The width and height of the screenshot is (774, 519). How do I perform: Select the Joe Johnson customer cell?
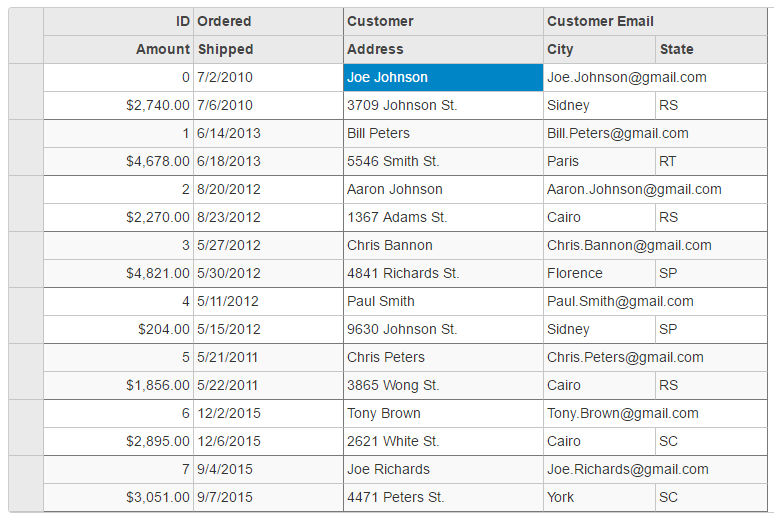click(442, 77)
